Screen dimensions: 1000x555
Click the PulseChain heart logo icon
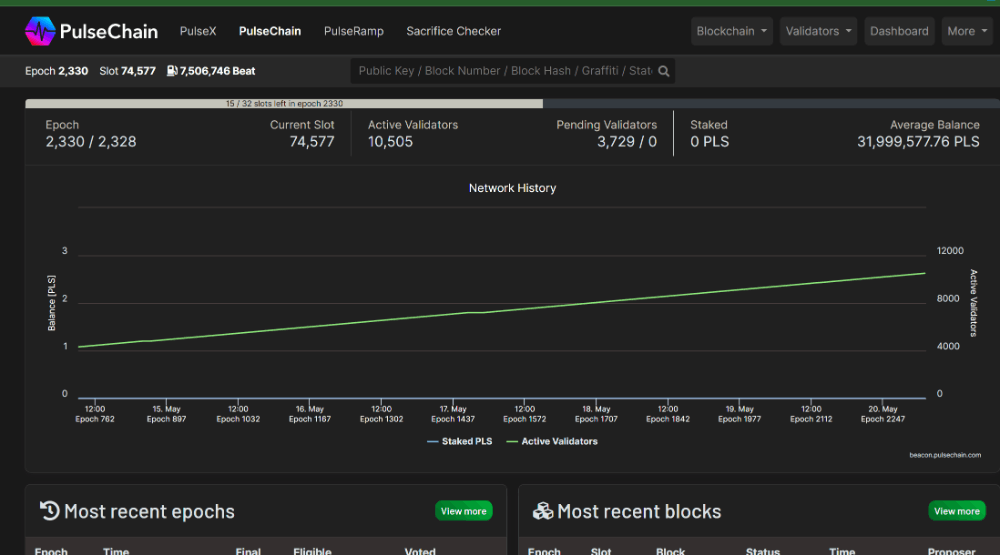pos(40,31)
